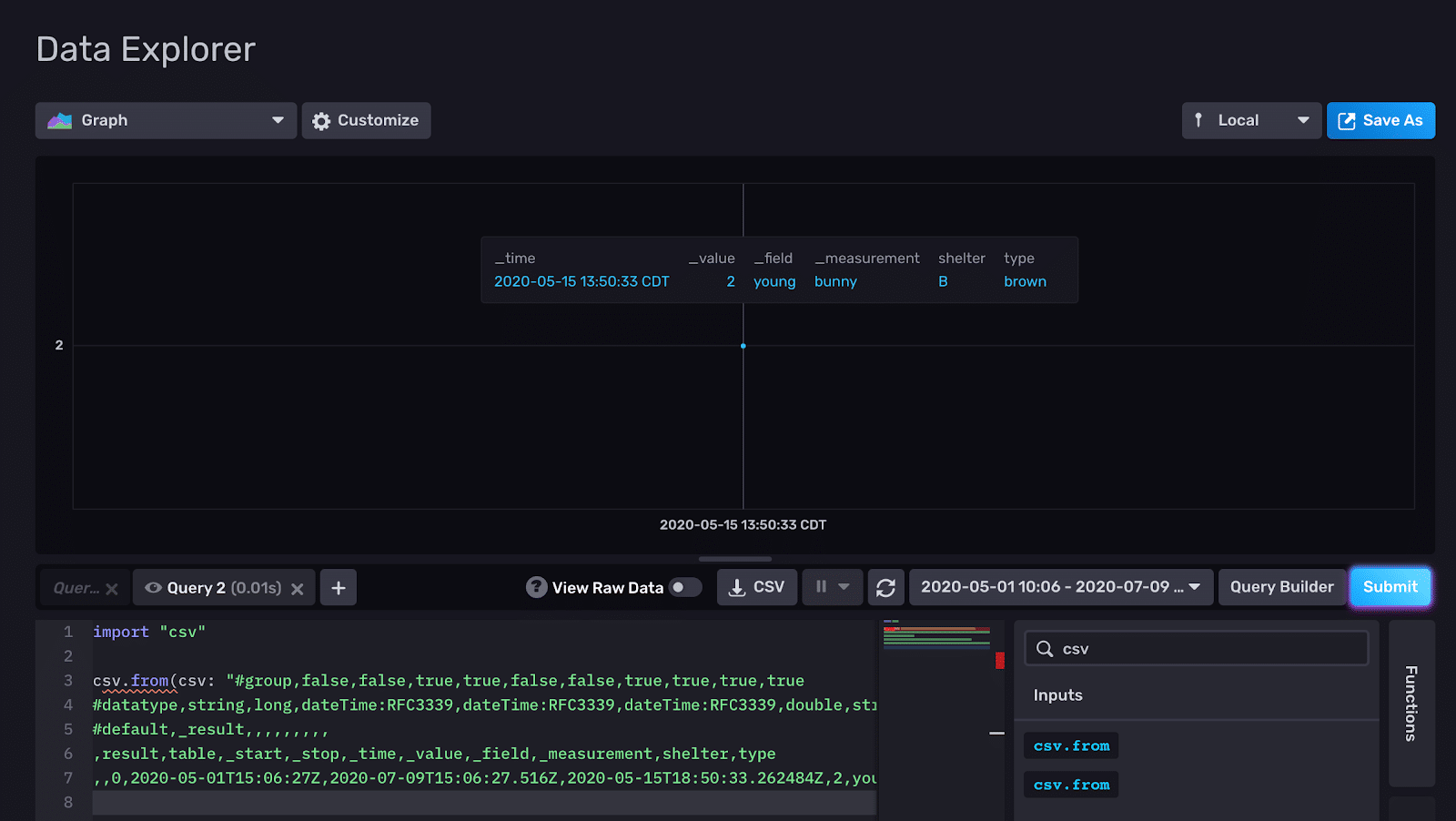Click the View Raw Data help icon
The height and width of the screenshot is (821, 1456).
pos(536,587)
